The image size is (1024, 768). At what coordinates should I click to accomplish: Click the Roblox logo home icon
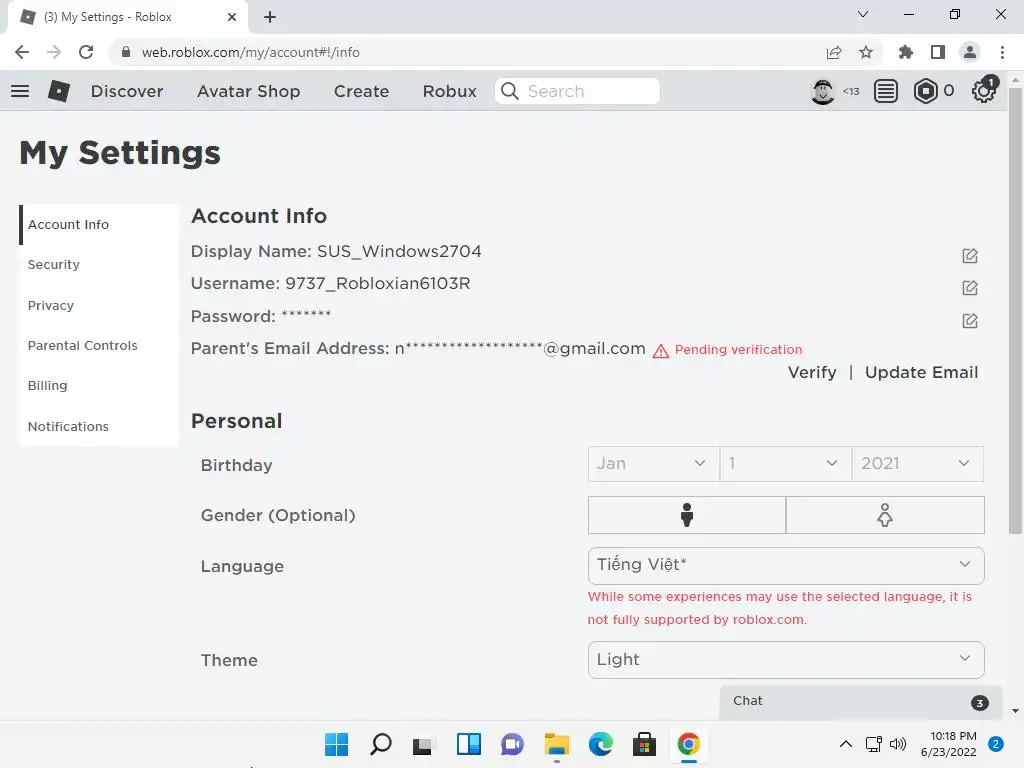click(59, 91)
